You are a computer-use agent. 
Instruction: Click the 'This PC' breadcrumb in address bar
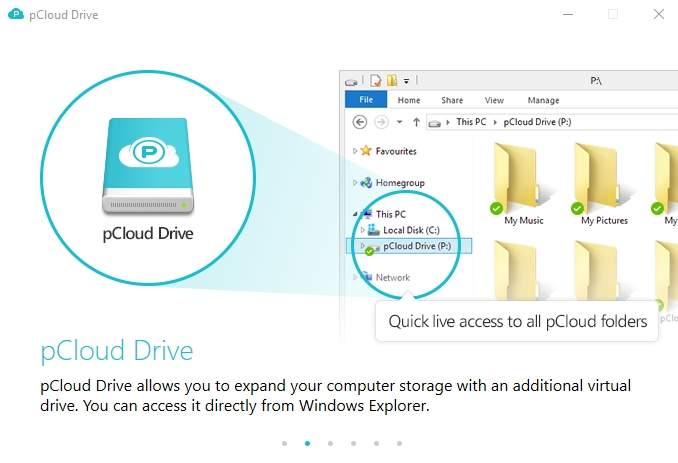(x=471, y=122)
